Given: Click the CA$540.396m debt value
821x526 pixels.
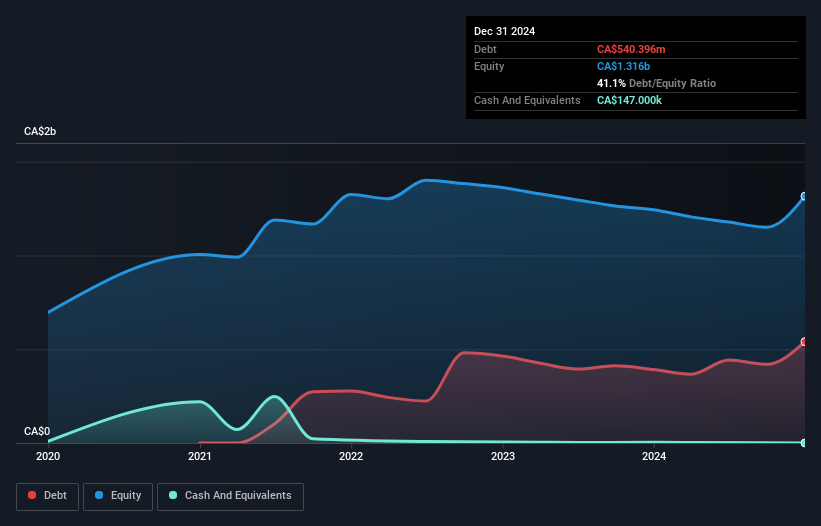Looking at the screenshot, I should [x=631, y=49].
